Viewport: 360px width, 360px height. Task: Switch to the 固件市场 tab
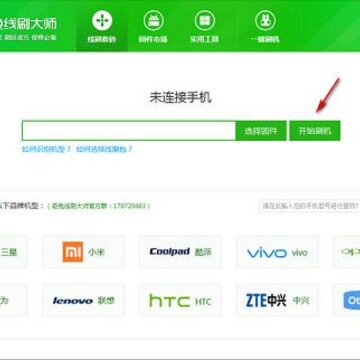click(x=153, y=26)
